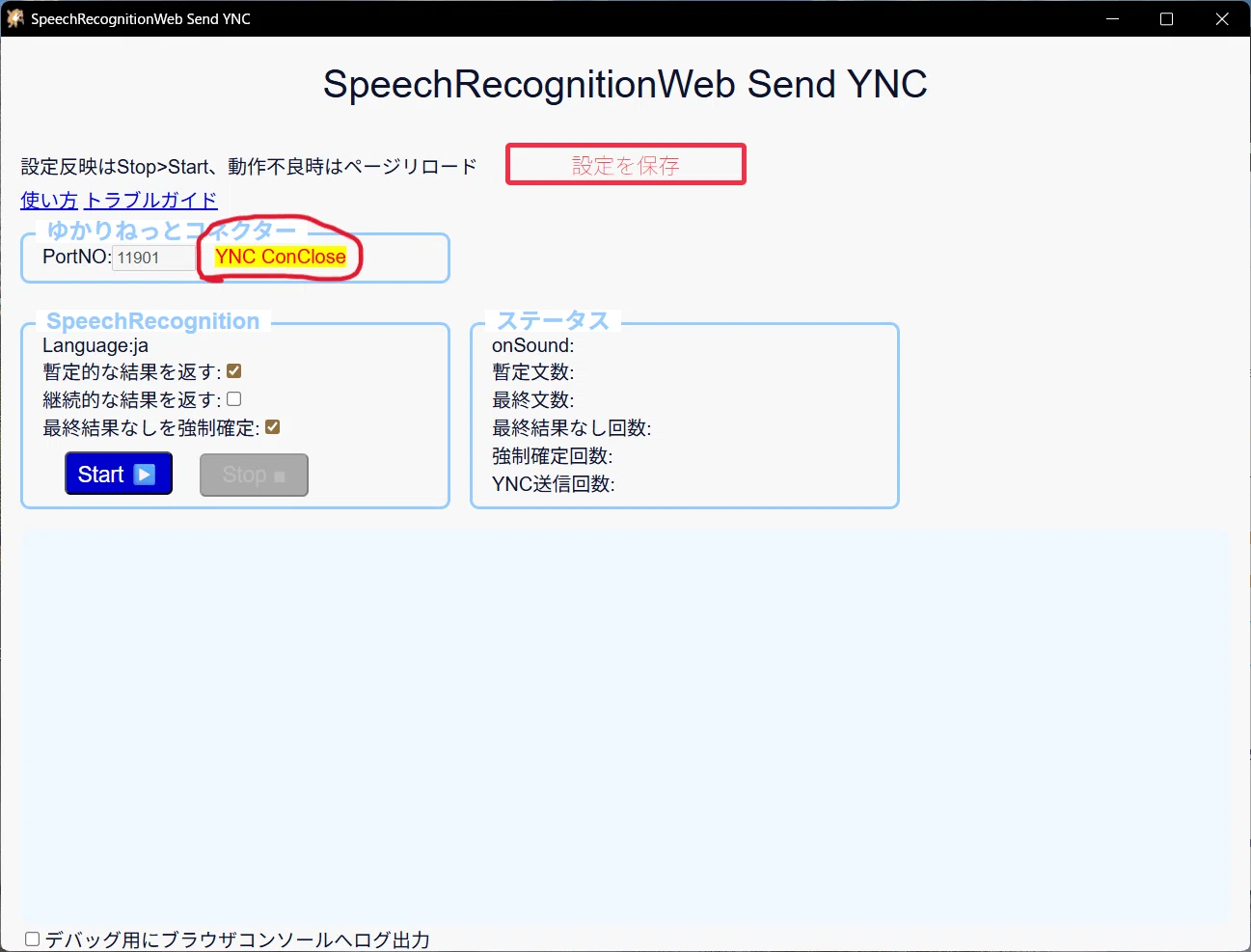Click the YNC送信回数: status line

point(554,484)
